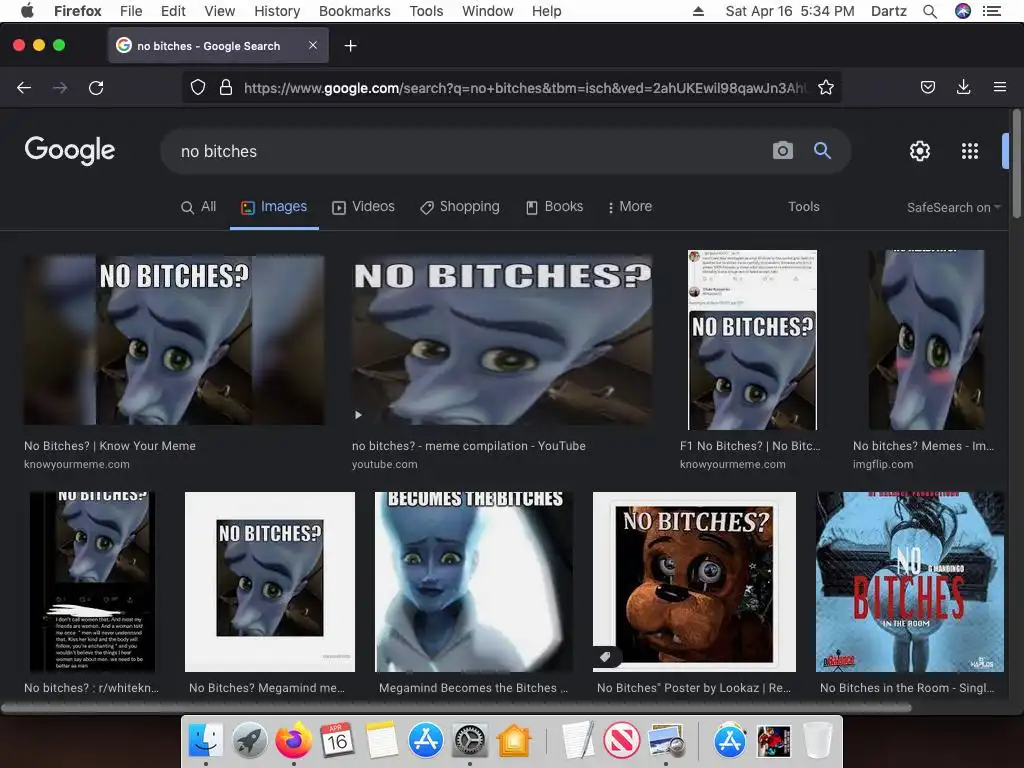
Task: Click the Google logo
Action: pyautogui.click(x=70, y=150)
